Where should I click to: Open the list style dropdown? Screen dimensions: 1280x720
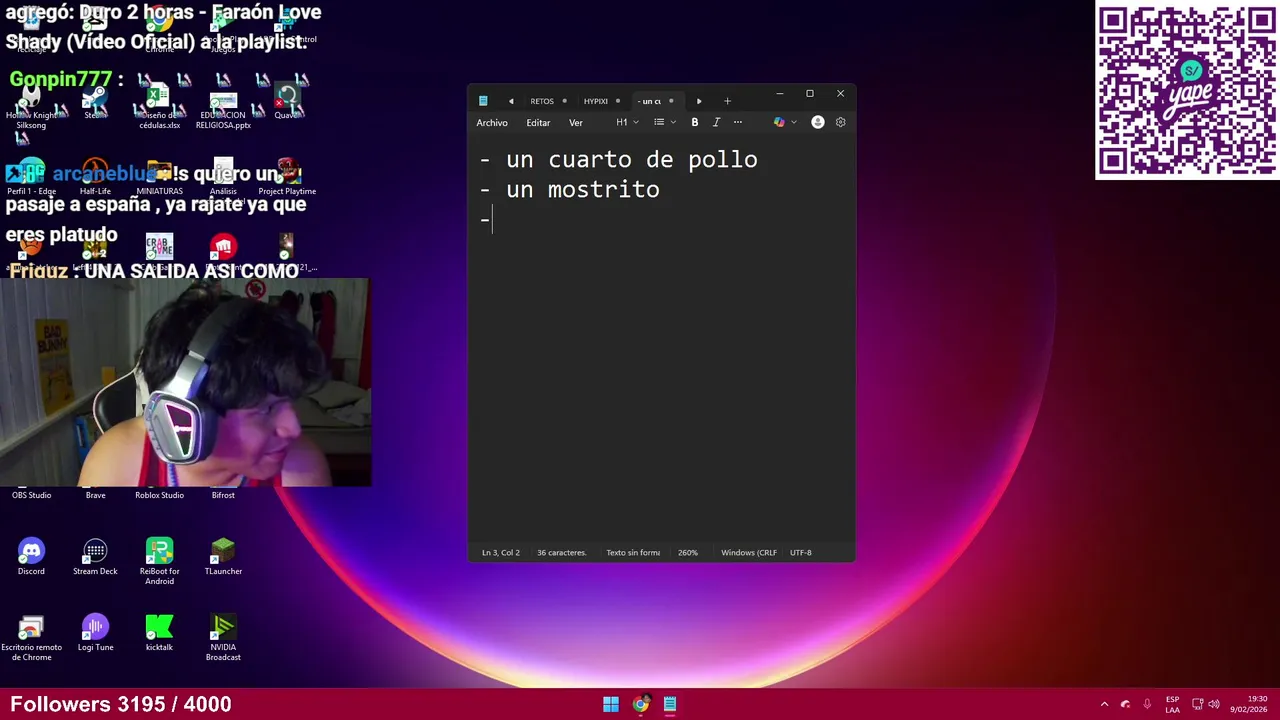coord(665,122)
